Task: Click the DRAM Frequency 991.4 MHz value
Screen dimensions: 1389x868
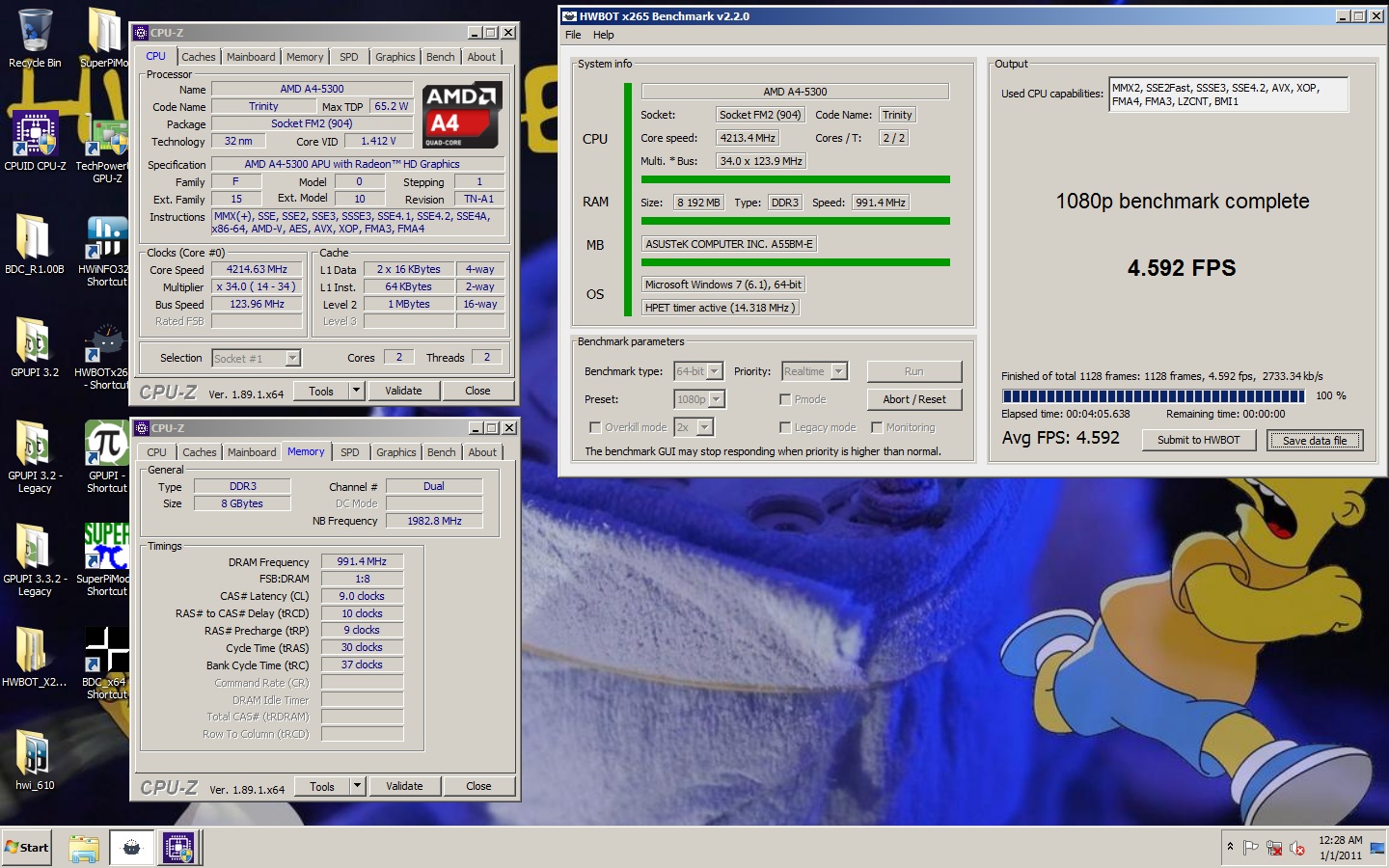Action: point(362,561)
